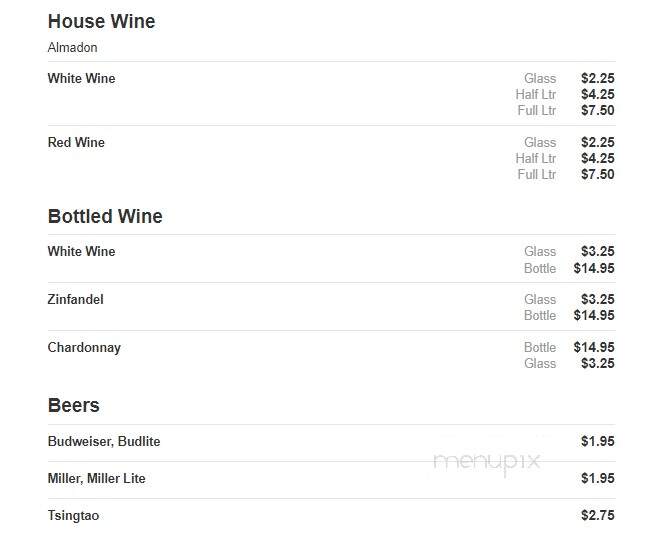
Task: Click House White Wine Half Ltr label
Action: (536, 94)
